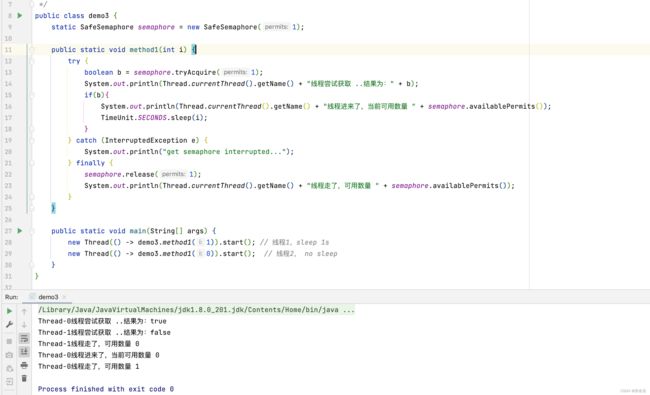Collapse main method fold marker line 27
This screenshot has height=395, width=650.
tap(31, 231)
